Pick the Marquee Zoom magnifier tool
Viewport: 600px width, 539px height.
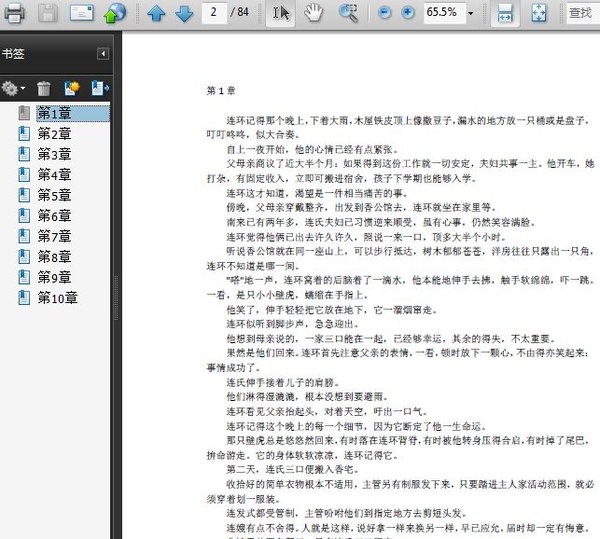(348, 13)
